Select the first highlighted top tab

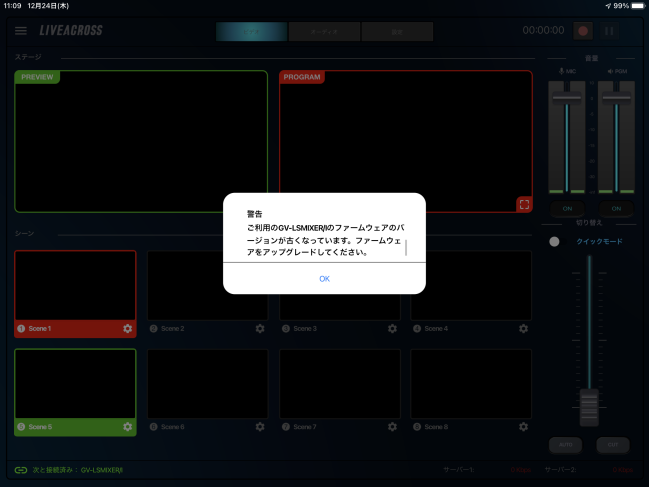point(251,31)
